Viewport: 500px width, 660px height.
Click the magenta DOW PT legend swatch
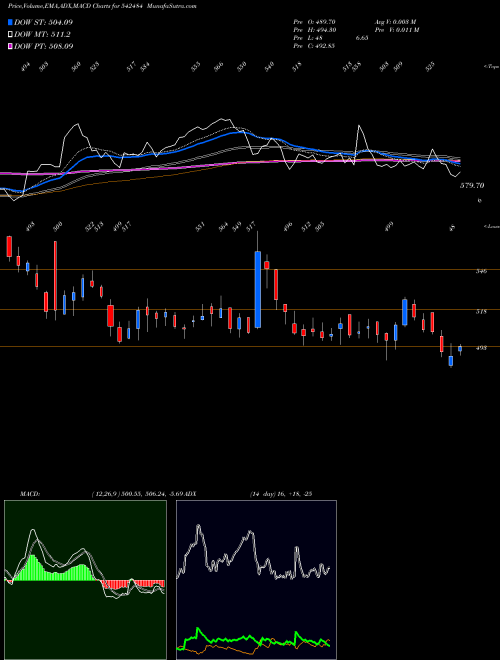10,46
